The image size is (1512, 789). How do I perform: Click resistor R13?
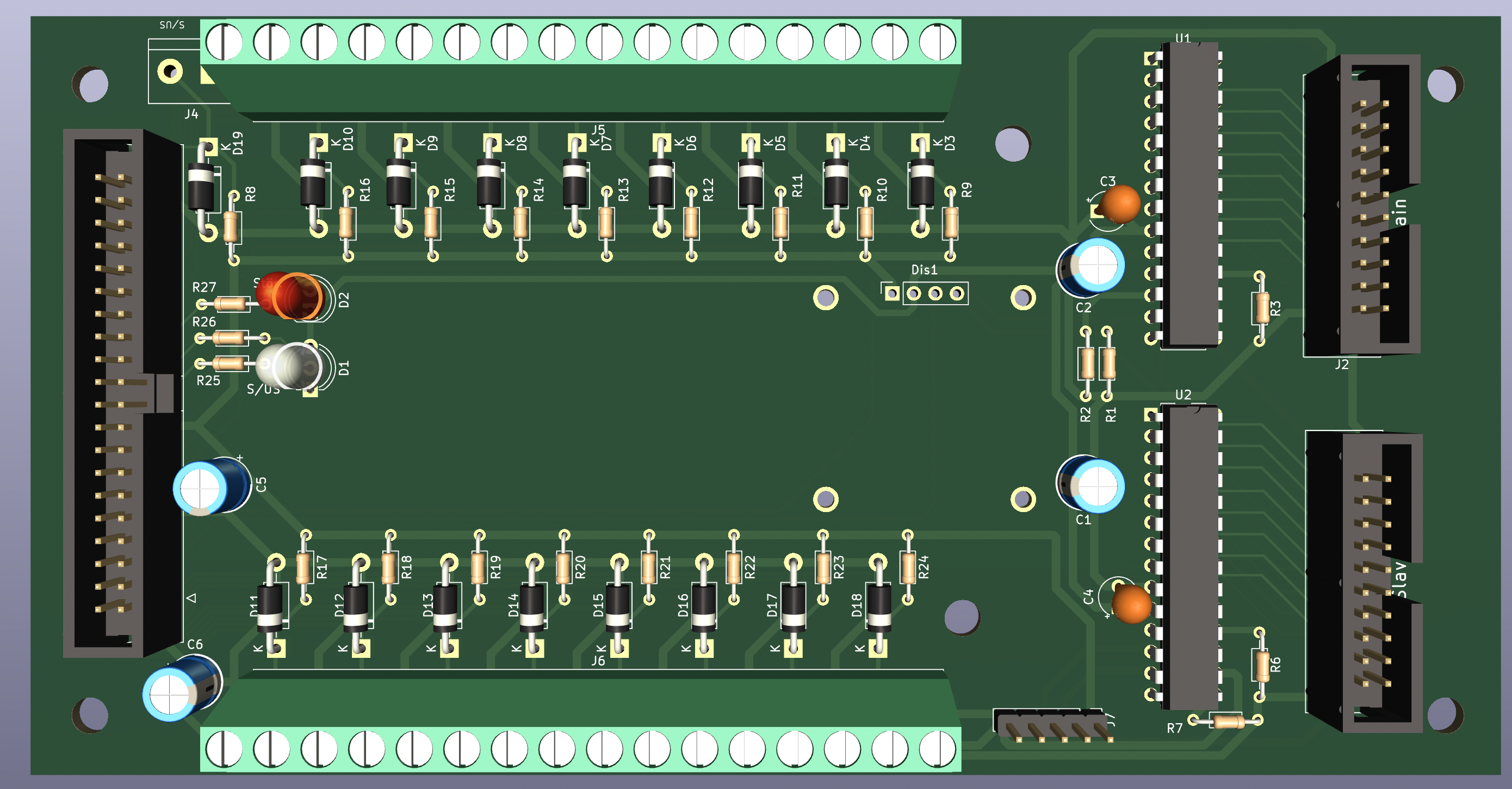coord(606,223)
